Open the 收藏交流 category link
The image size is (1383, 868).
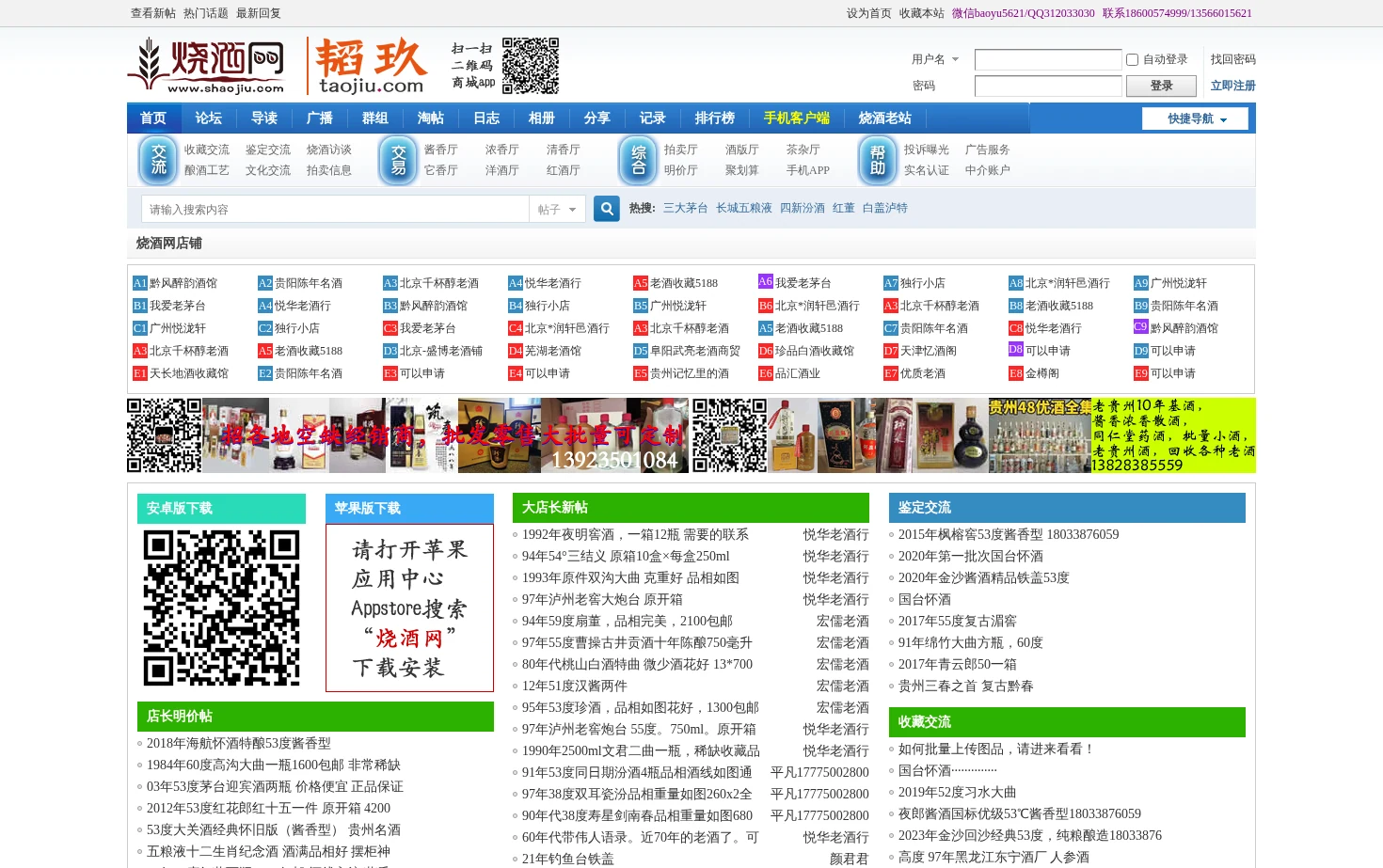[x=207, y=150]
